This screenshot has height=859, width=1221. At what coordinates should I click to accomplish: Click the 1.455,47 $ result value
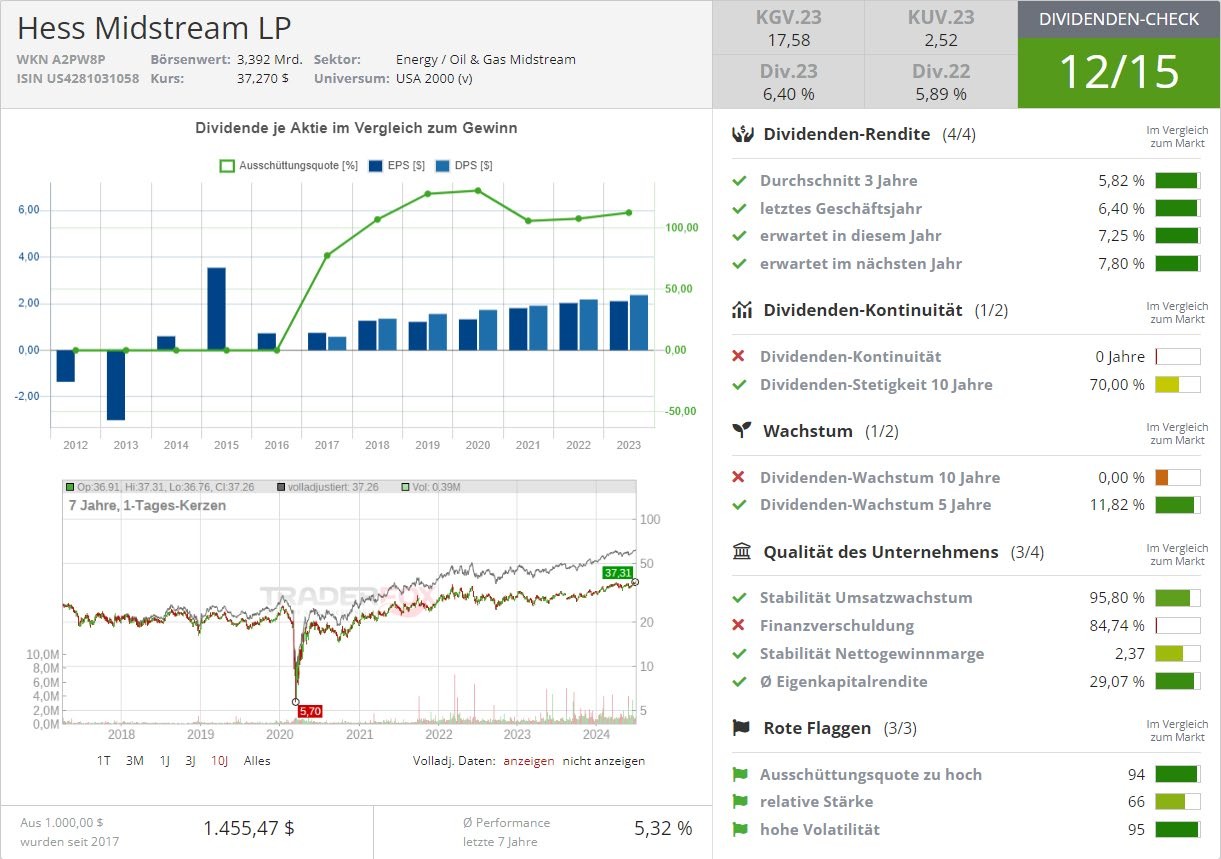[249, 828]
